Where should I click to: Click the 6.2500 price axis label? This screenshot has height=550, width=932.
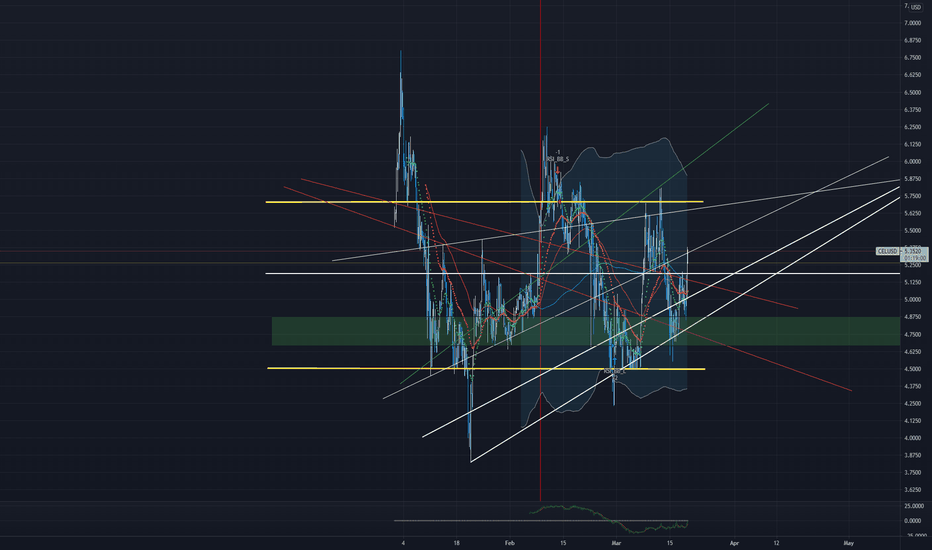912,127
